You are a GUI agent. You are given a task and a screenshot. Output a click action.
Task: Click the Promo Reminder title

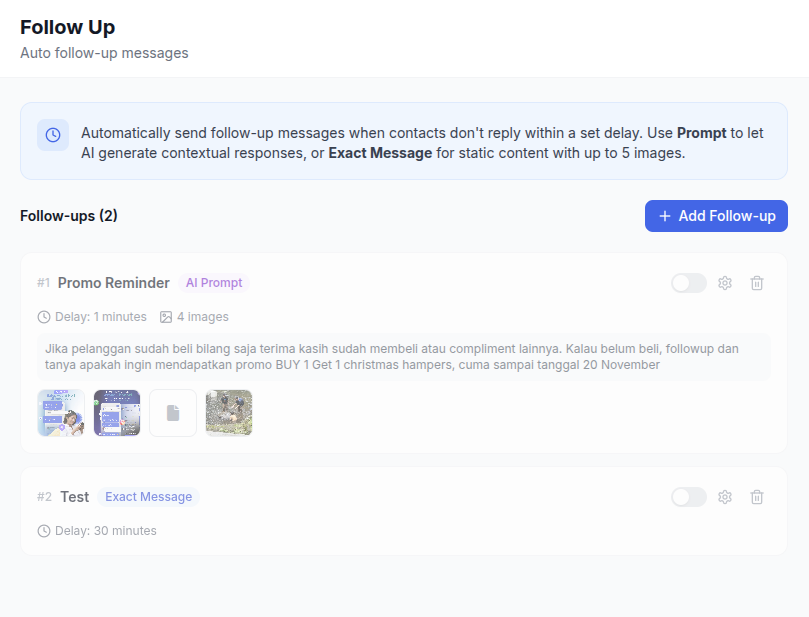[x=114, y=283]
